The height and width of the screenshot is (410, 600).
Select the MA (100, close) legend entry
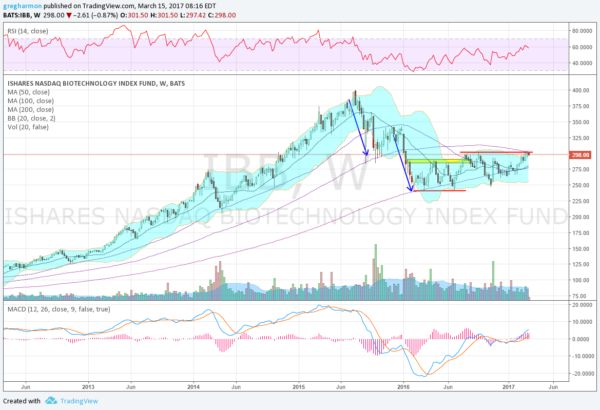click(x=31, y=101)
